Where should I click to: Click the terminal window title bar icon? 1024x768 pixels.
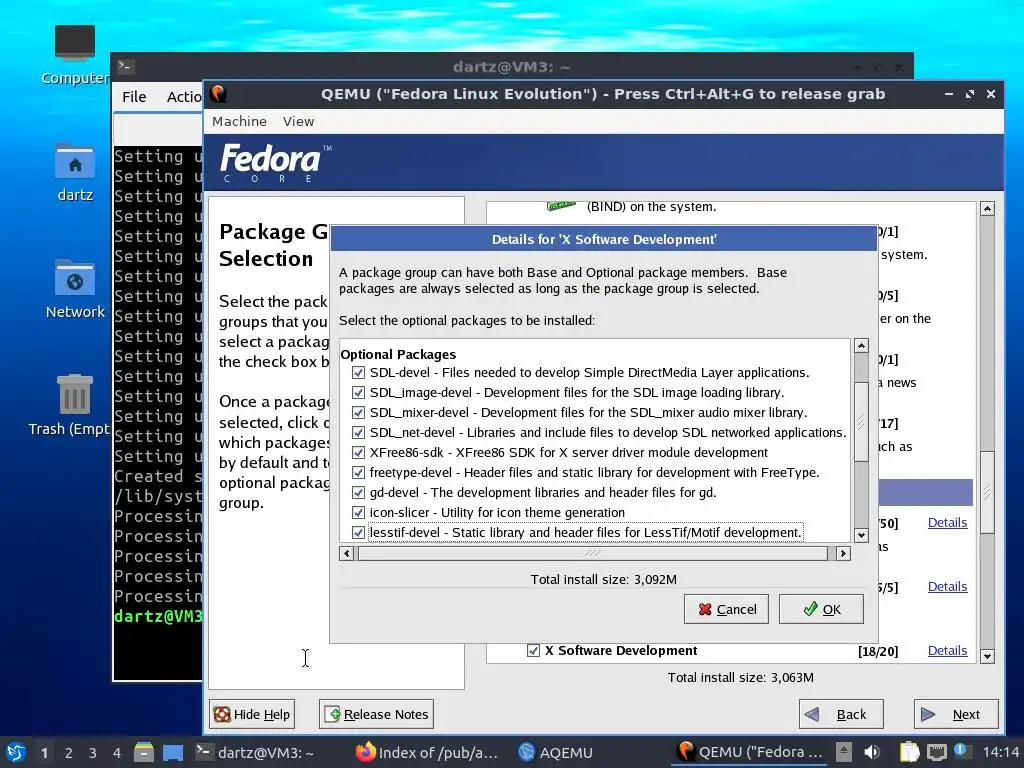(125, 67)
